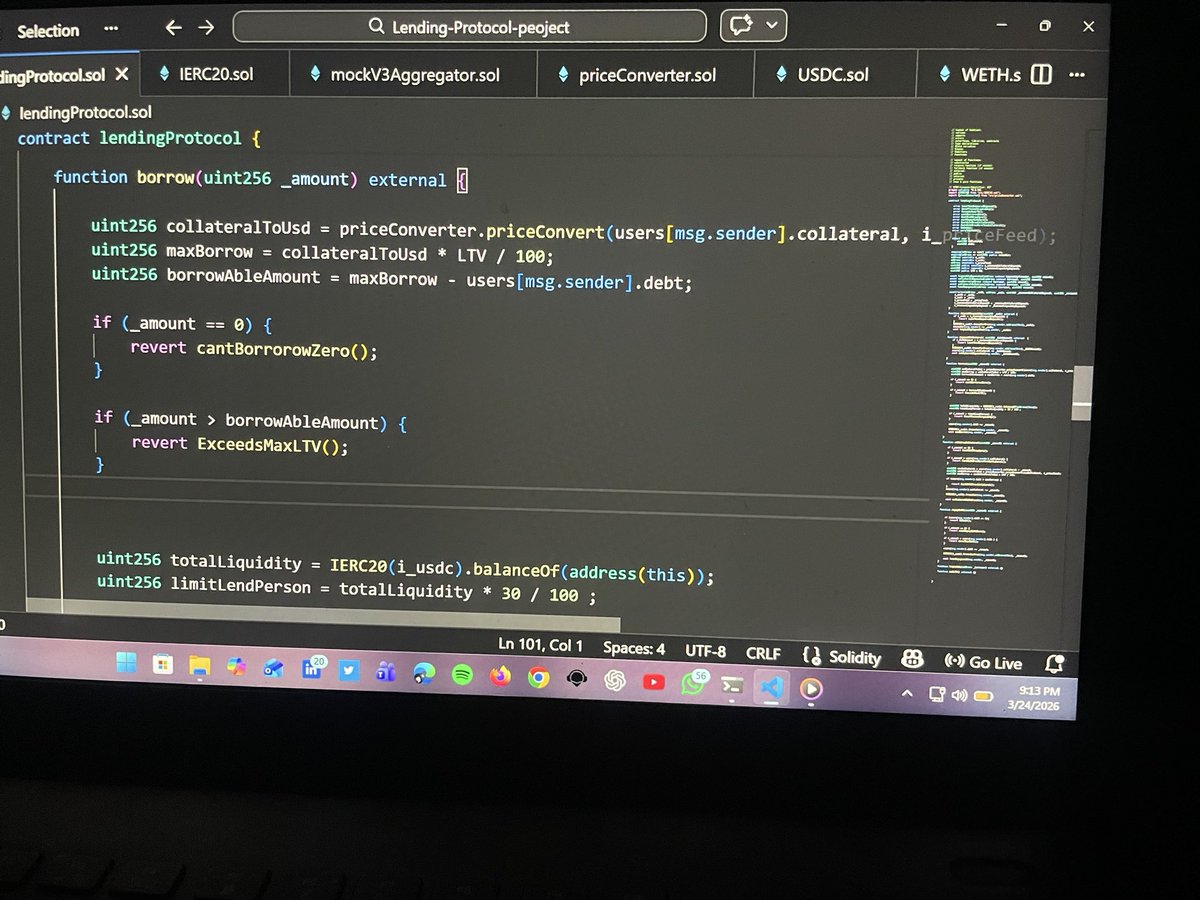
Task: Open File Explorer from taskbar
Action: point(199,667)
